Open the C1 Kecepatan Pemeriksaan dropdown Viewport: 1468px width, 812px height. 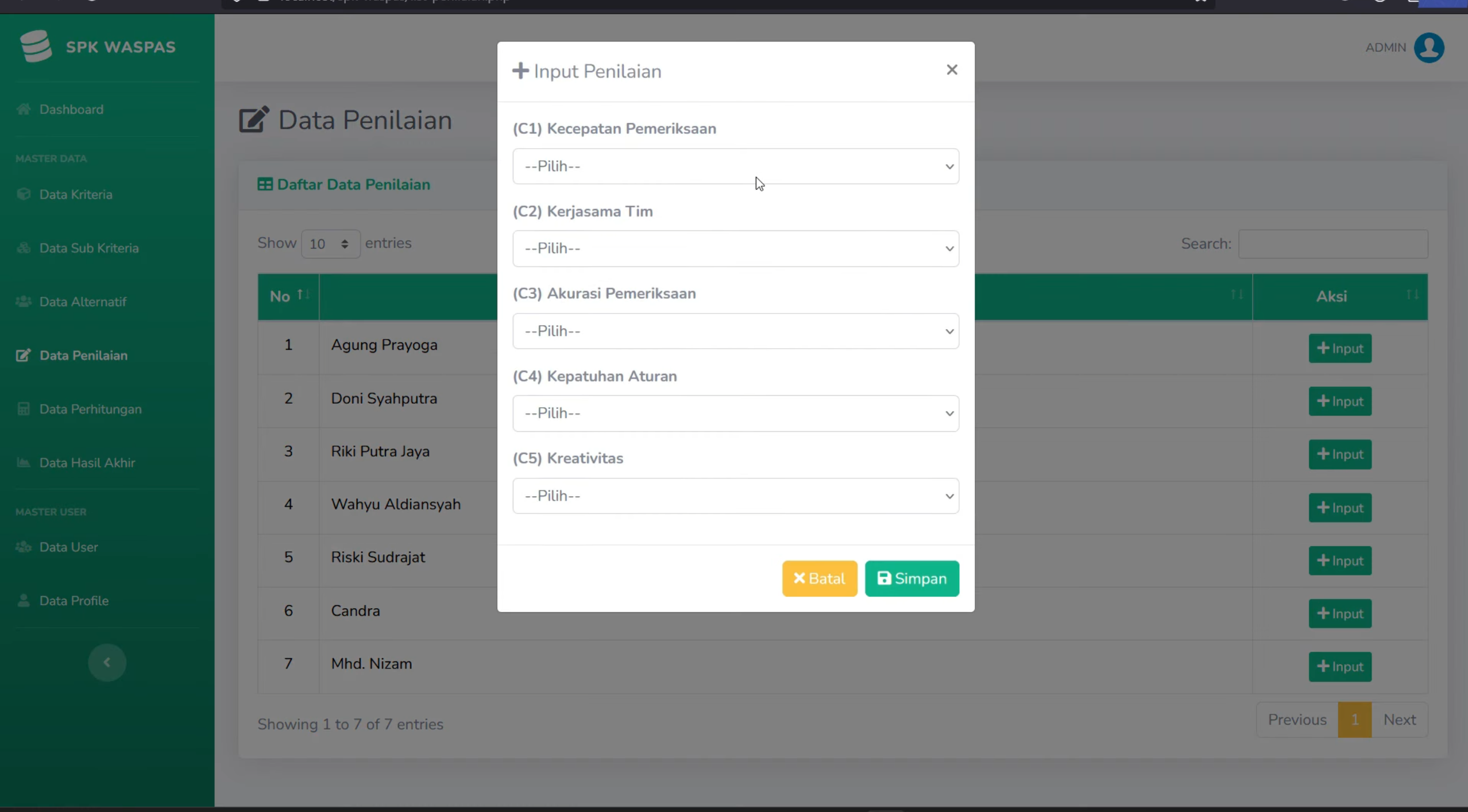pos(736,166)
